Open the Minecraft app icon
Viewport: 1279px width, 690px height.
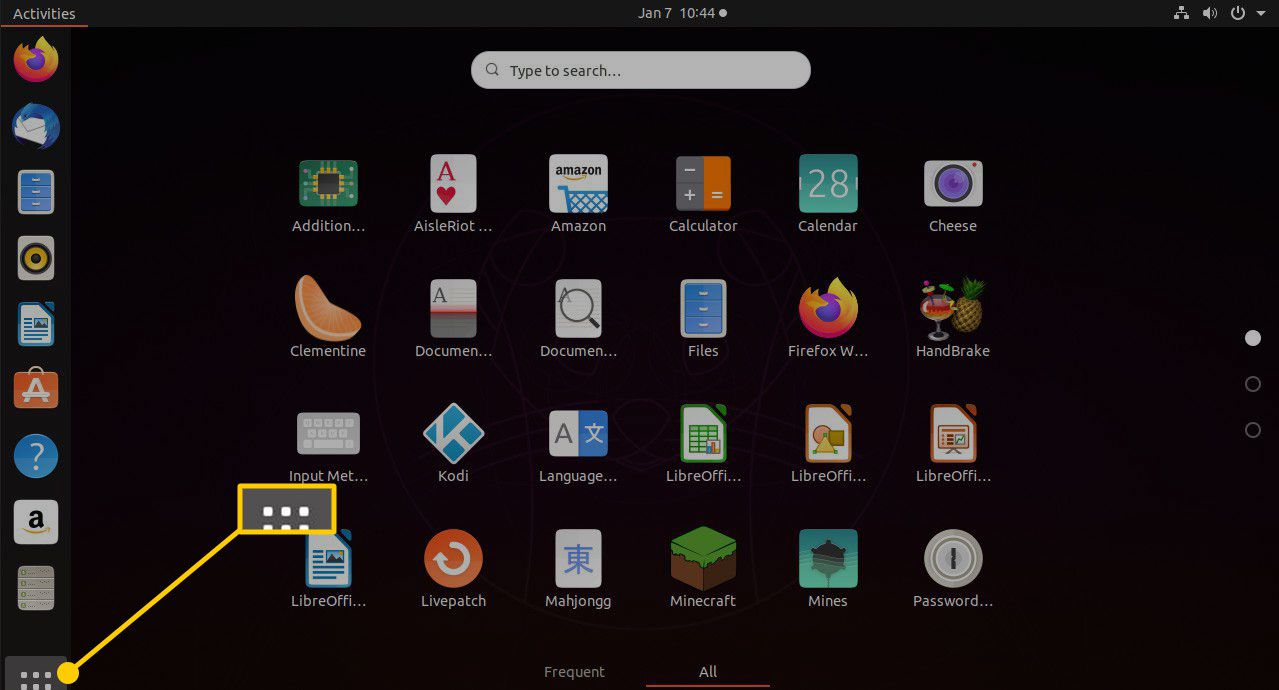(x=703, y=559)
